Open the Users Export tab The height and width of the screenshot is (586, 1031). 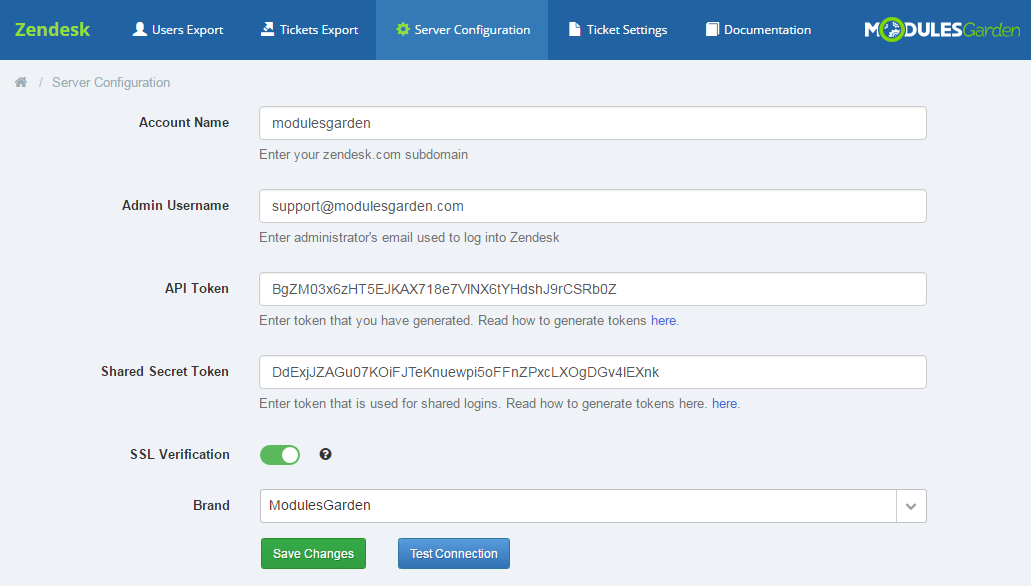[178, 30]
